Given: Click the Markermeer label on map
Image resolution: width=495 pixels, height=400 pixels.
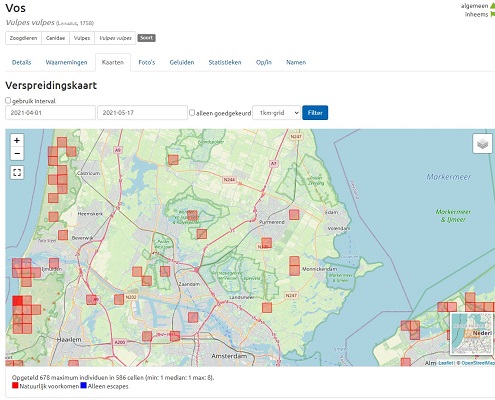Looking at the screenshot, I should [449, 177].
